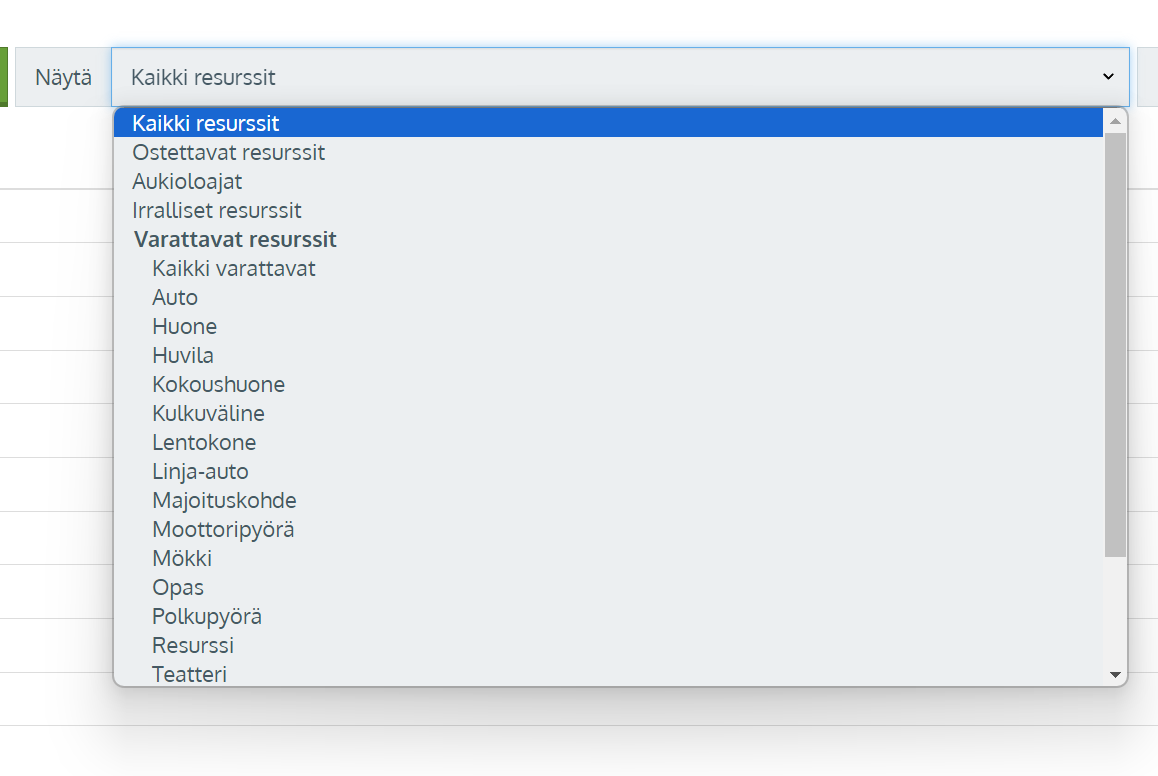Select the Linja-auto option

tap(609, 471)
